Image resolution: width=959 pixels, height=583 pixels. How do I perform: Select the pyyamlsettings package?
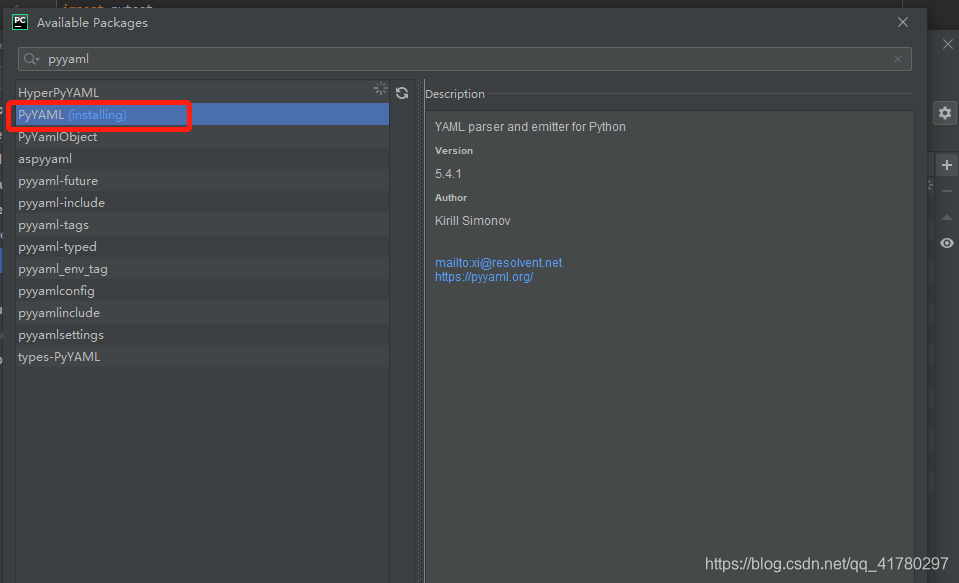point(202,335)
